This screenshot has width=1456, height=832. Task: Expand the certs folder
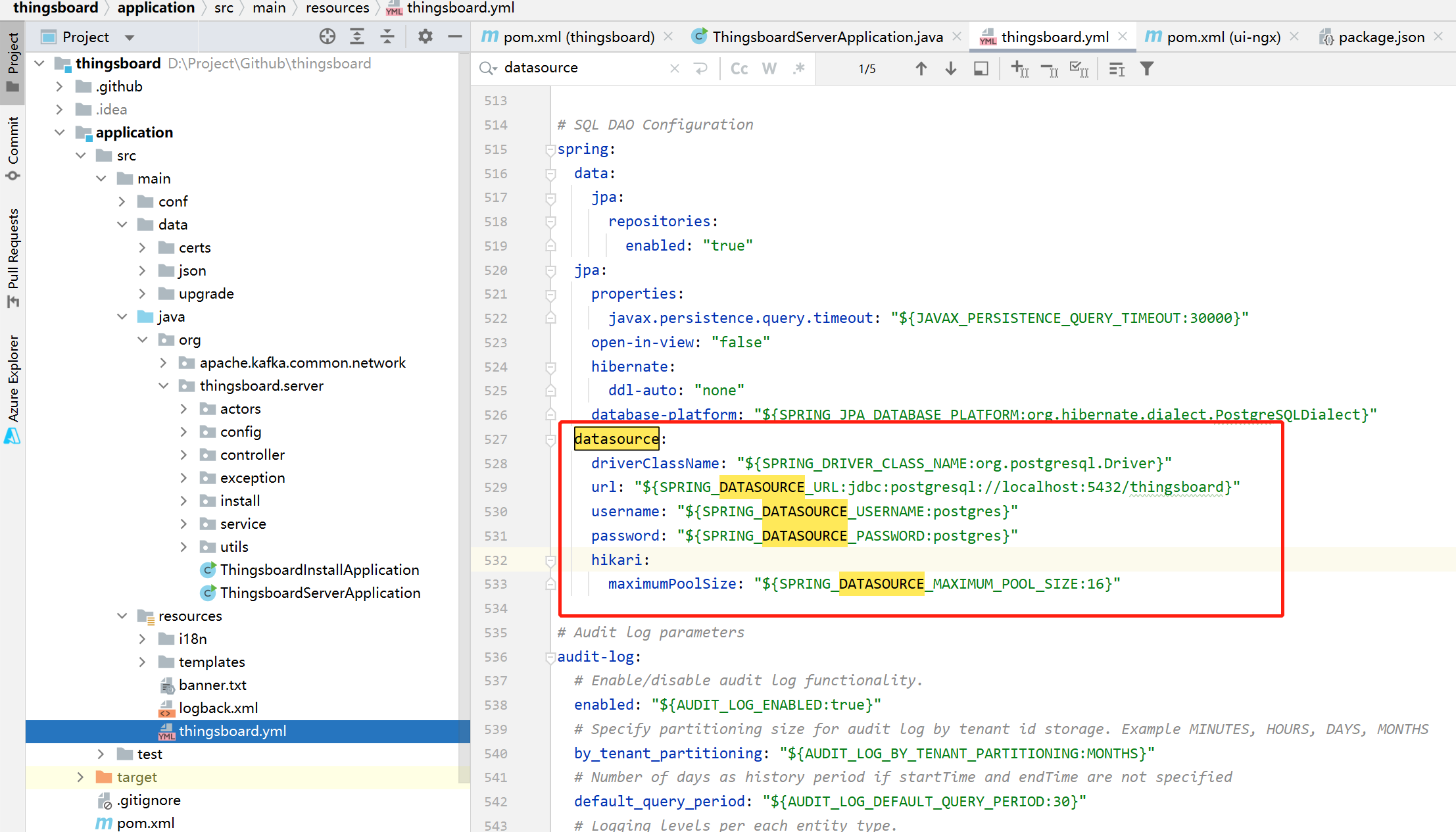pos(142,247)
